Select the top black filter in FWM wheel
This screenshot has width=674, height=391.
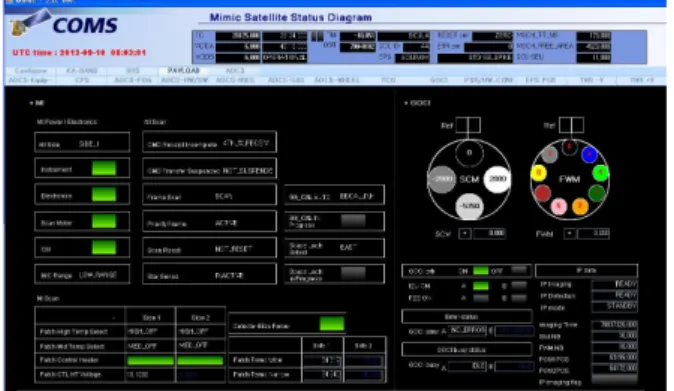570,147
